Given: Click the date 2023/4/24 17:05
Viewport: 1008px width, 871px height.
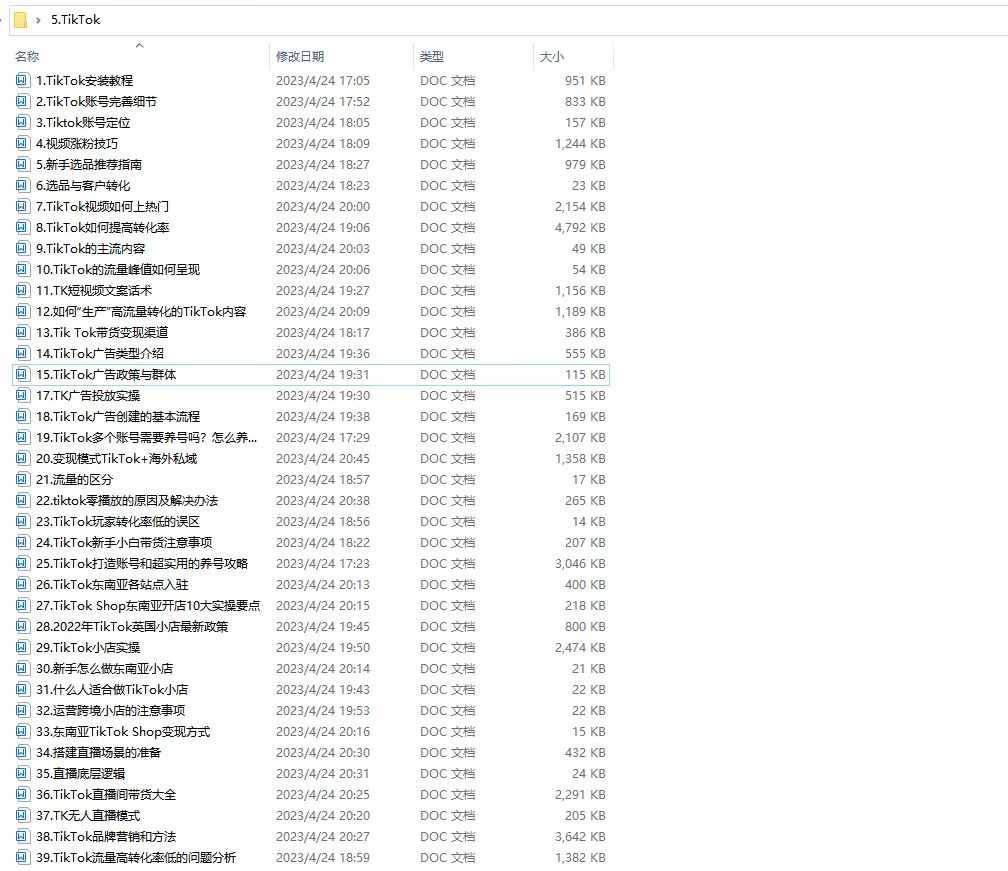Looking at the screenshot, I should (x=323, y=80).
